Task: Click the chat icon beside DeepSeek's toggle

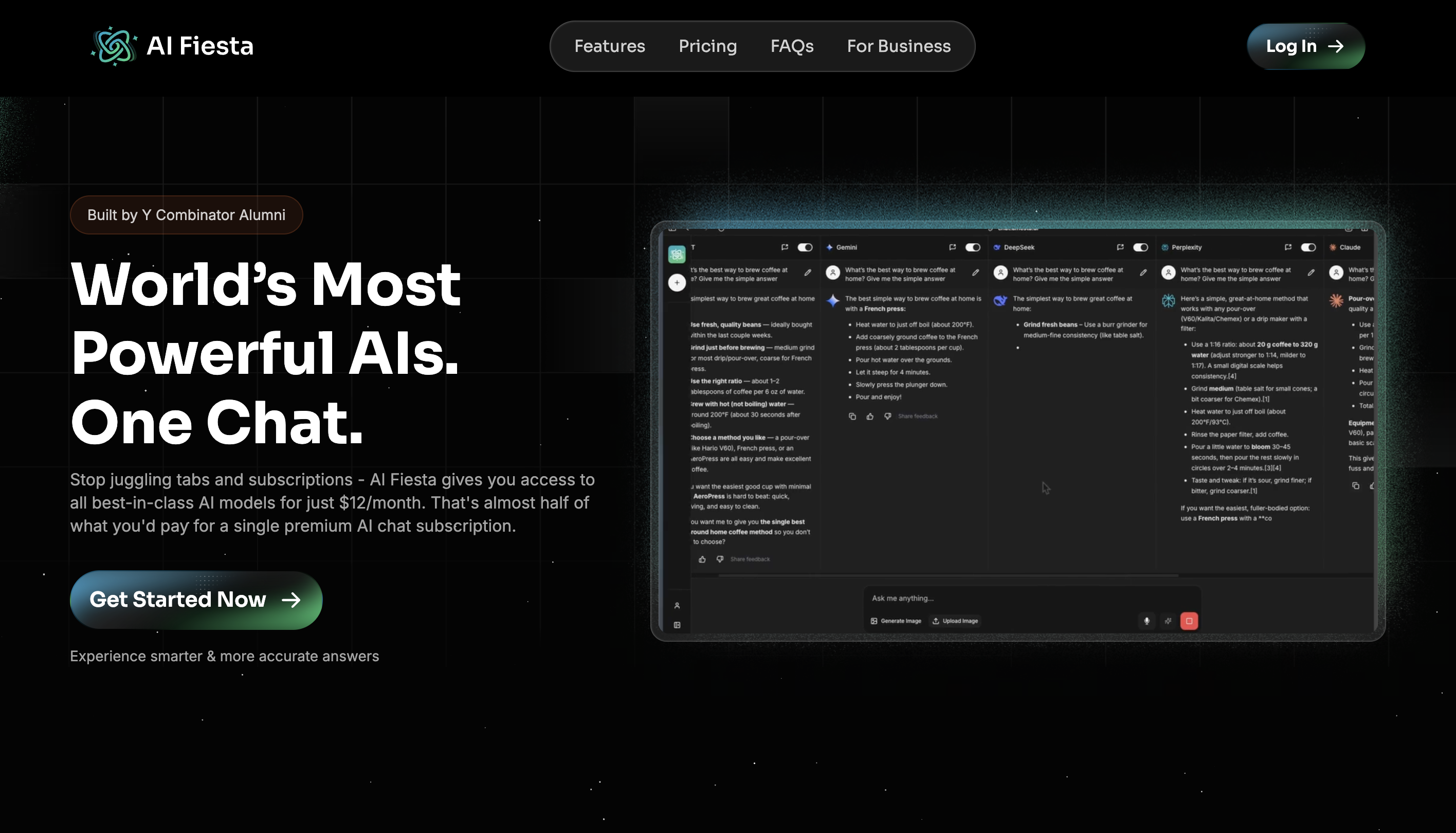Action: [x=1120, y=247]
